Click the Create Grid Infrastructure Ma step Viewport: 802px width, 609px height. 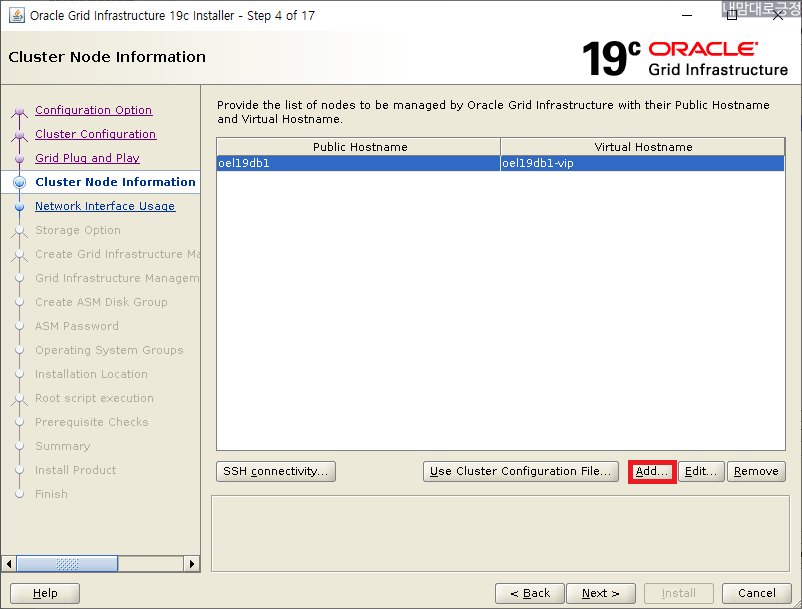pyautogui.click(x=118, y=254)
